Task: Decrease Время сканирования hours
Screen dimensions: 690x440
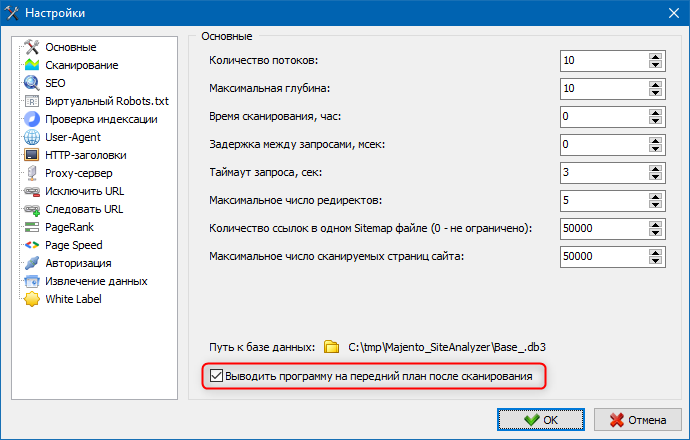Action: [655, 121]
